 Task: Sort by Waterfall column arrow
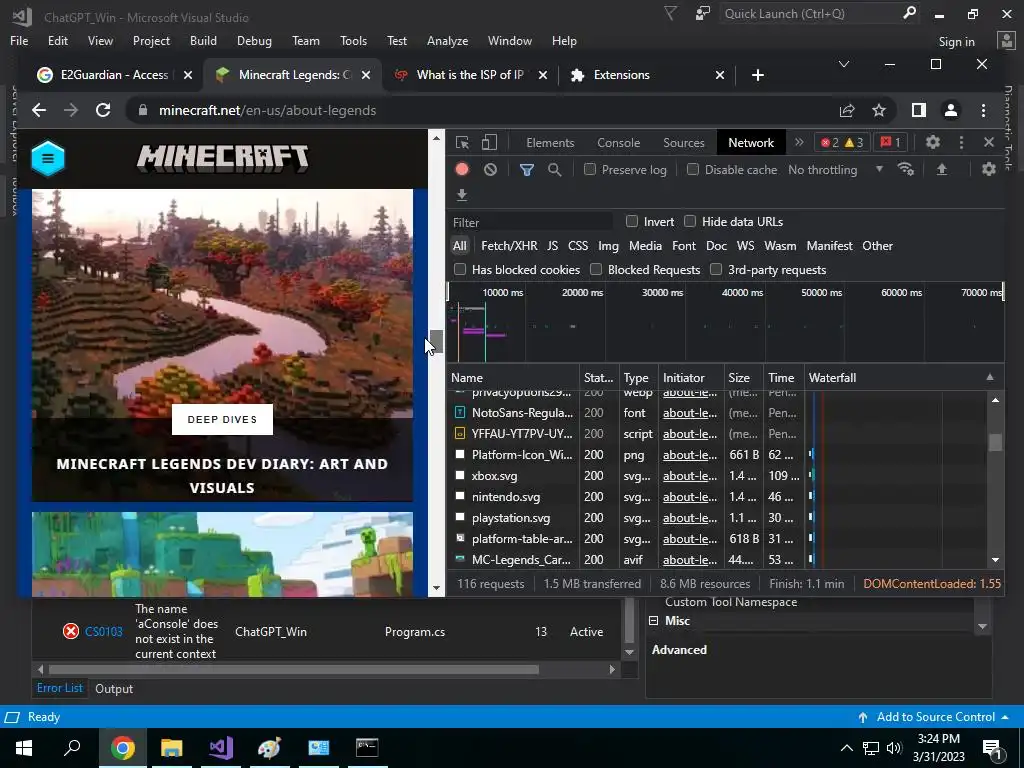pos(990,377)
